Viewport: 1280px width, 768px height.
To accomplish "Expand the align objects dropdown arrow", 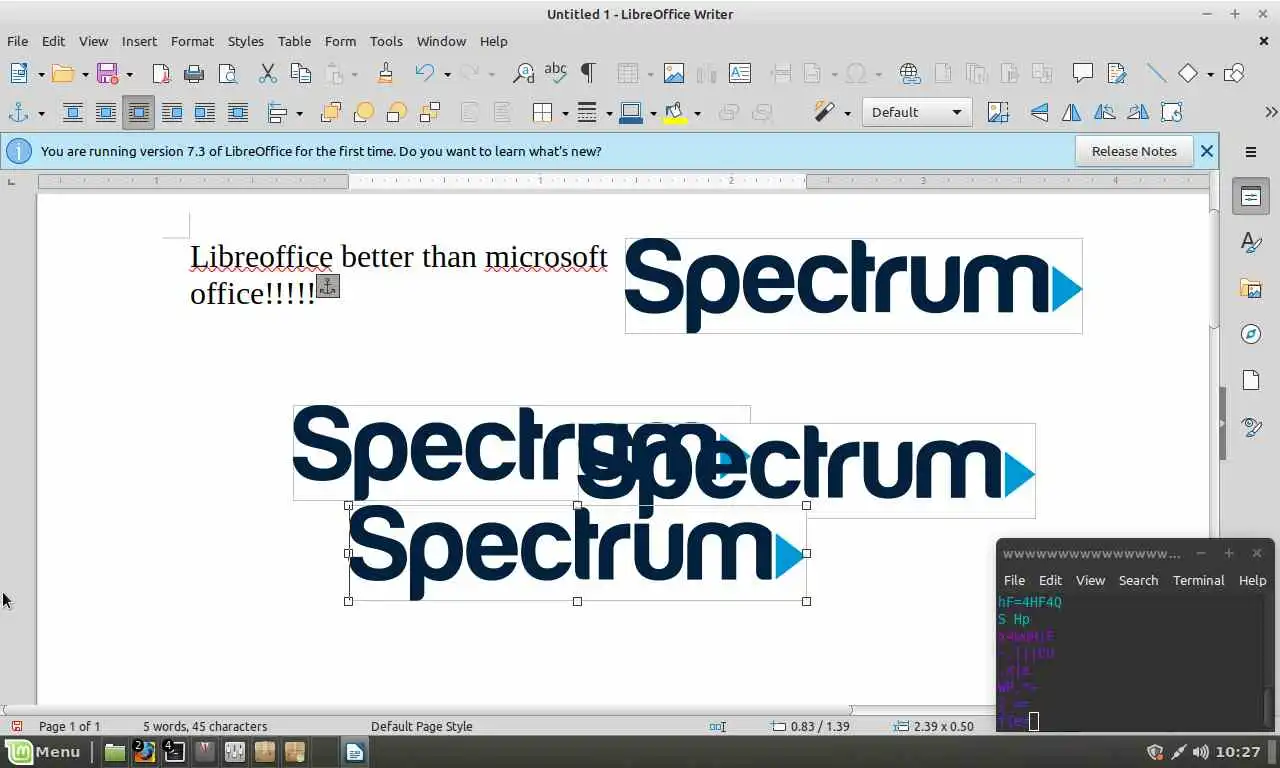I will [x=299, y=113].
